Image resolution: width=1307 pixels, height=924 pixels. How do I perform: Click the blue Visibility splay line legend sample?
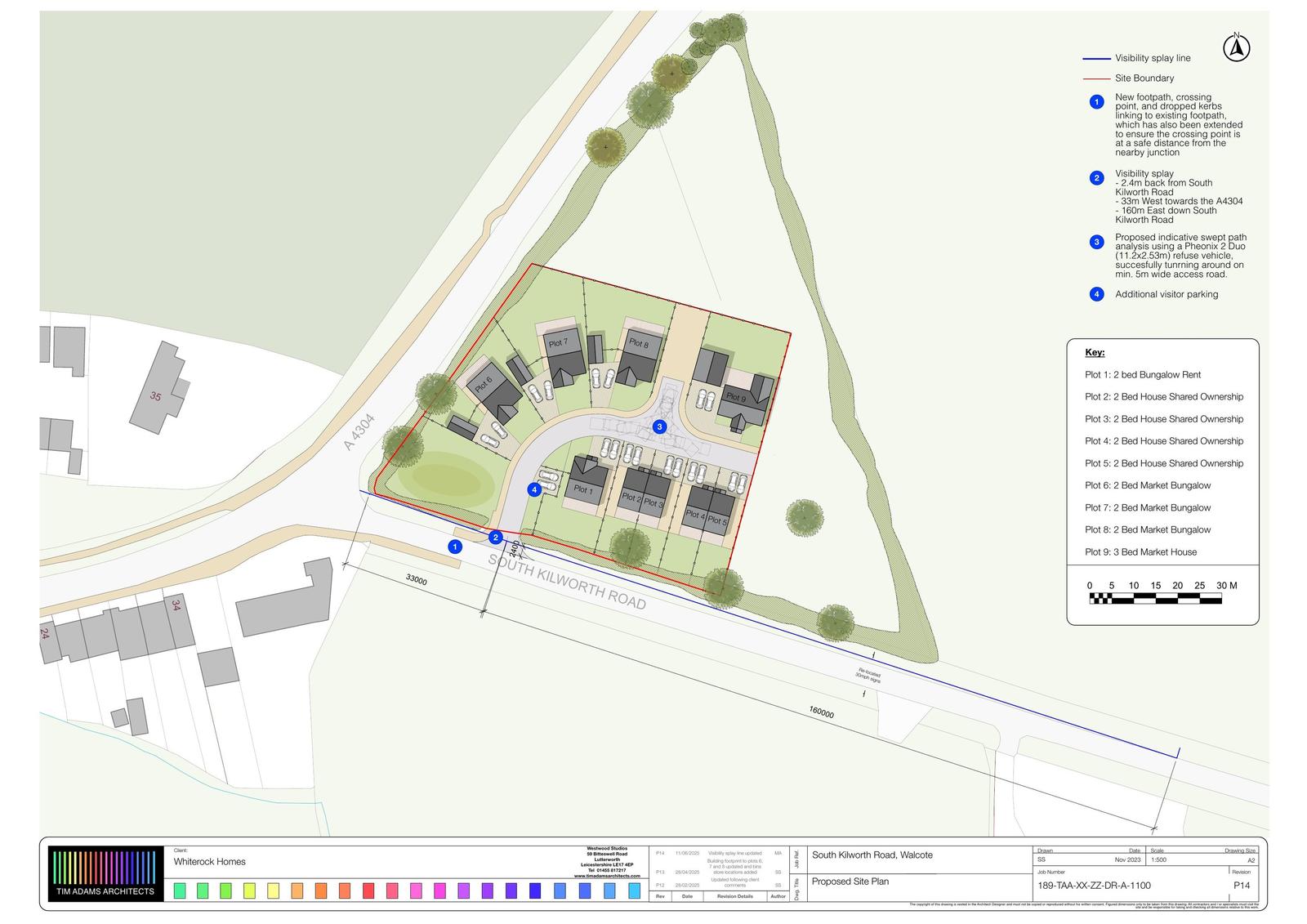click(1095, 59)
